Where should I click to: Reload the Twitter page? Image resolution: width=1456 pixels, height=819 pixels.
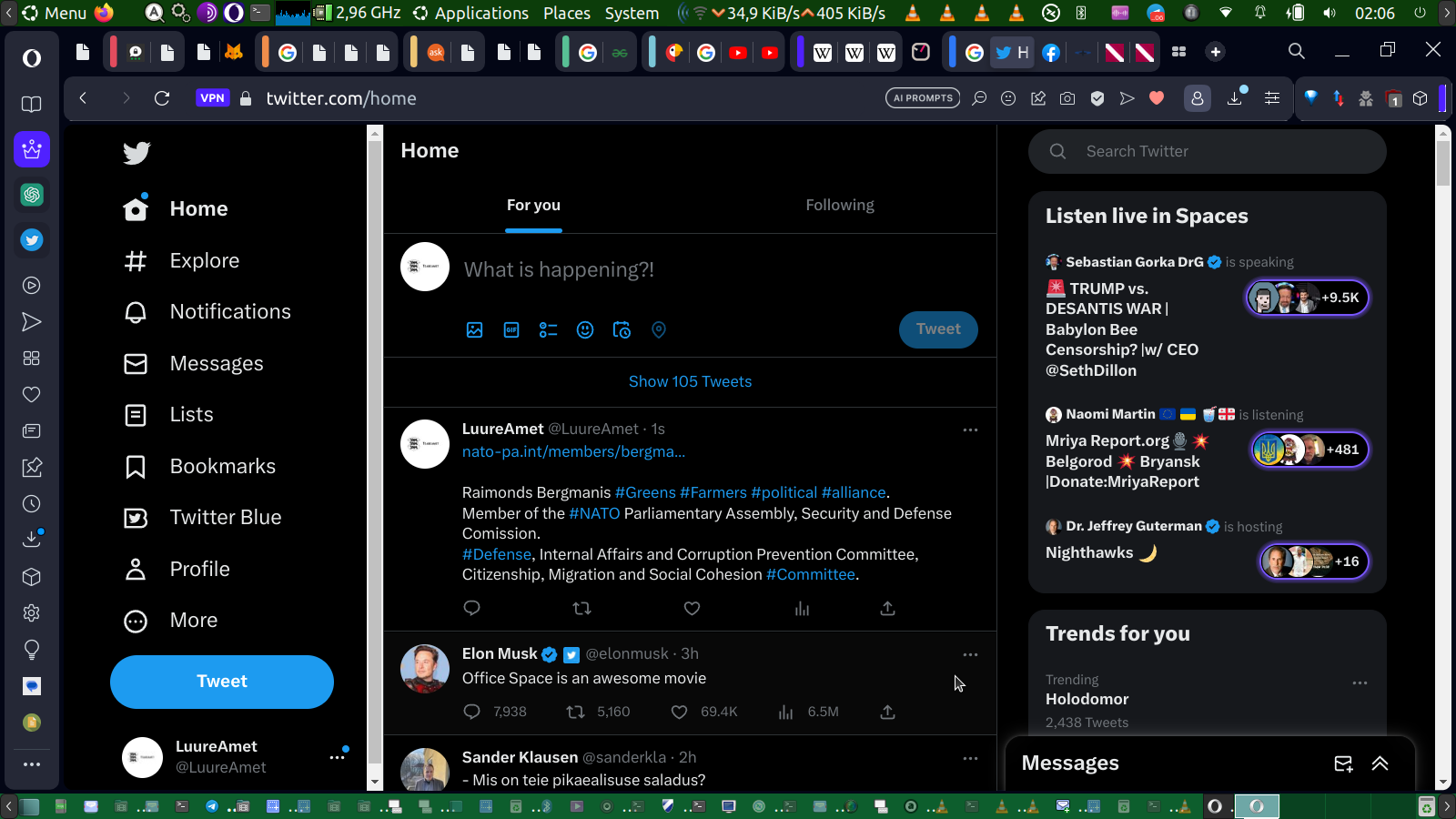click(162, 98)
